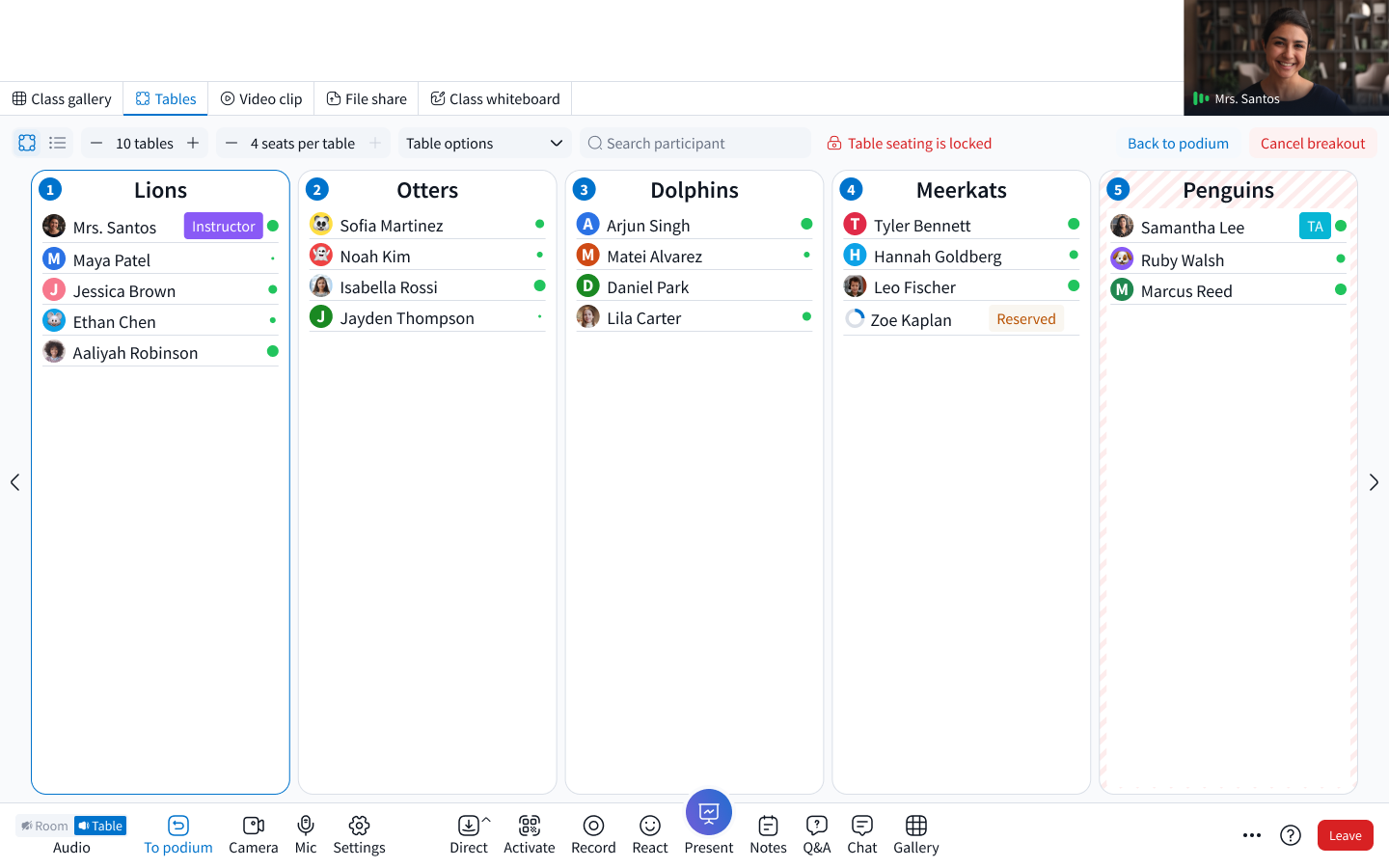This screenshot has height=868, width=1389.
Task: Expand the Table options dropdown
Action: pyautogui.click(x=484, y=144)
